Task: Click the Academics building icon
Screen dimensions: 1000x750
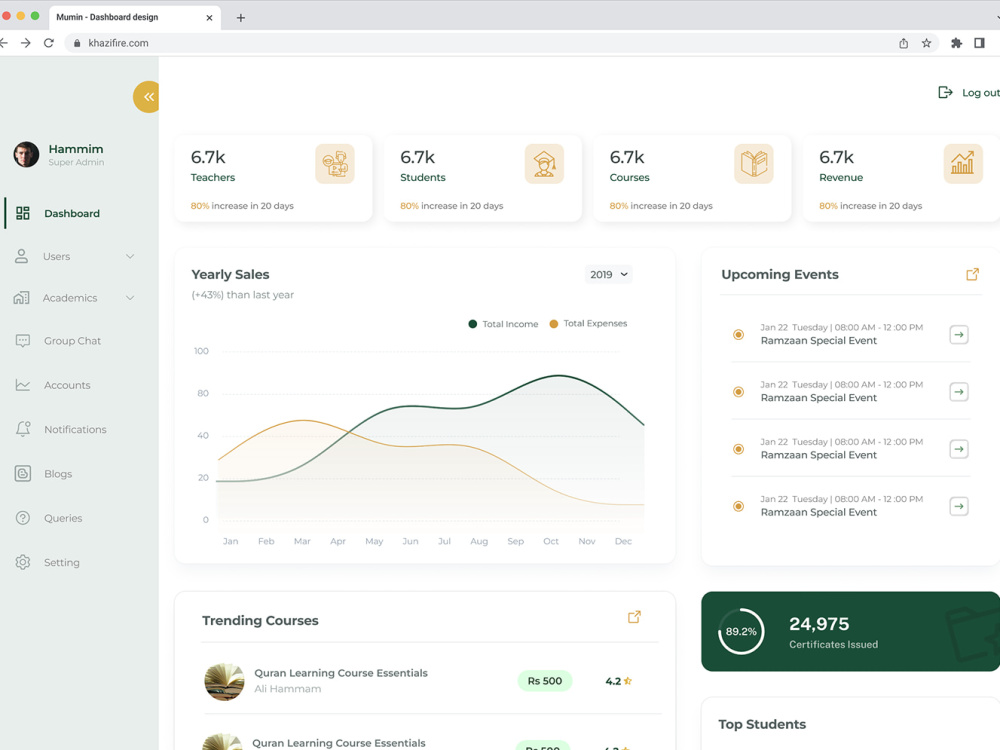Action: 22,298
